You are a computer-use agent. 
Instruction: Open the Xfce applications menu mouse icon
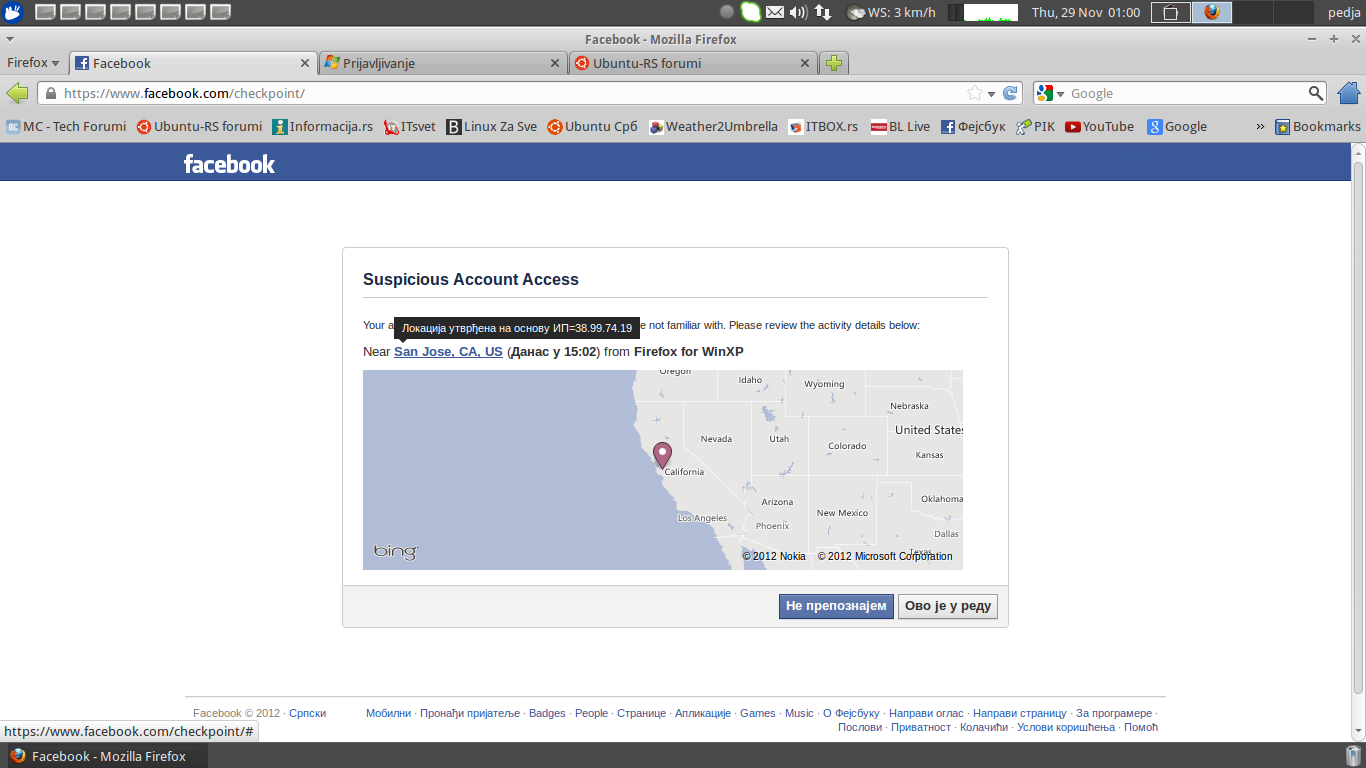(x=13, y=12)
